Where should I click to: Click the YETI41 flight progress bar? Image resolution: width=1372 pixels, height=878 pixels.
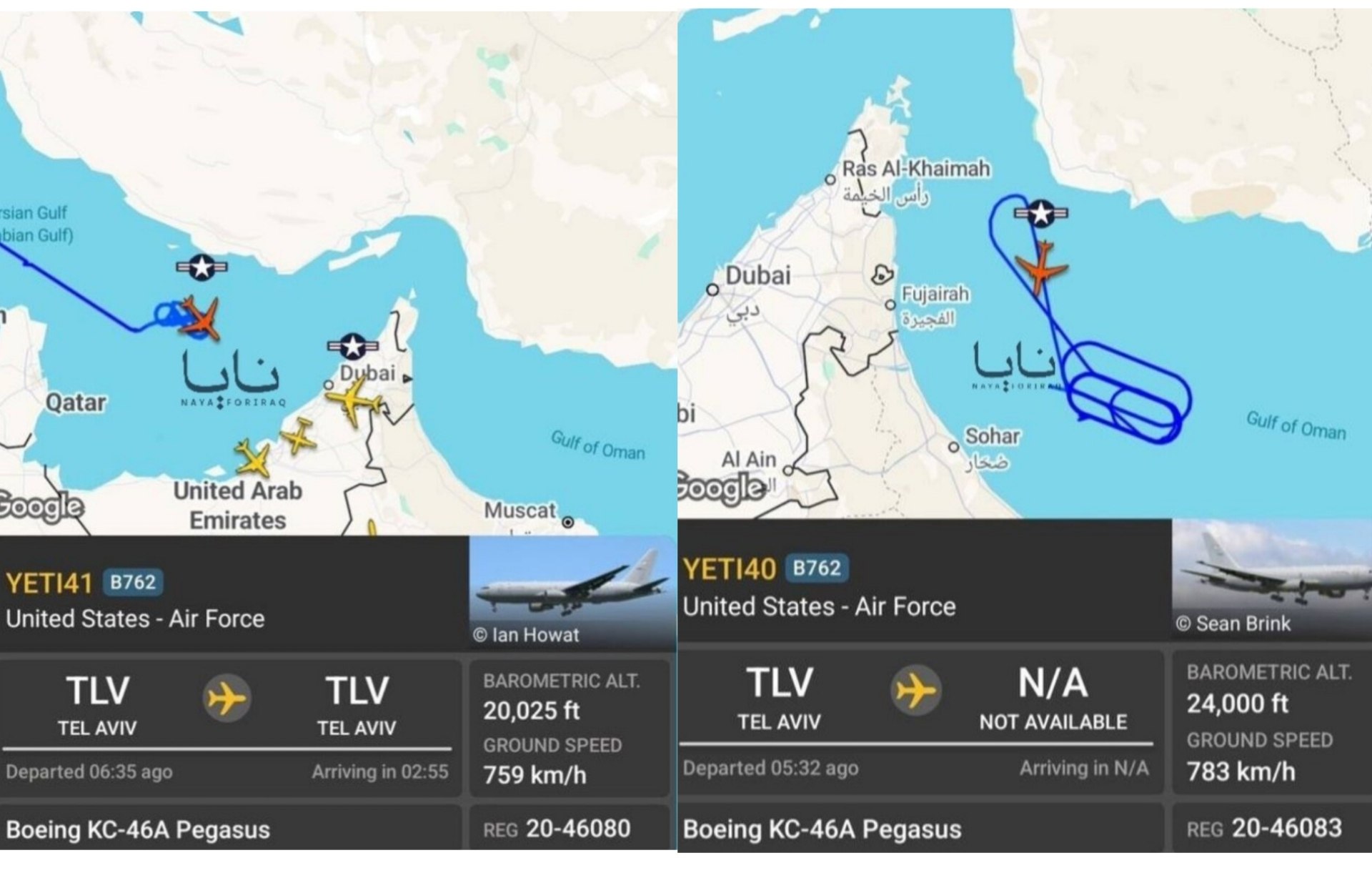click(227, 749)
